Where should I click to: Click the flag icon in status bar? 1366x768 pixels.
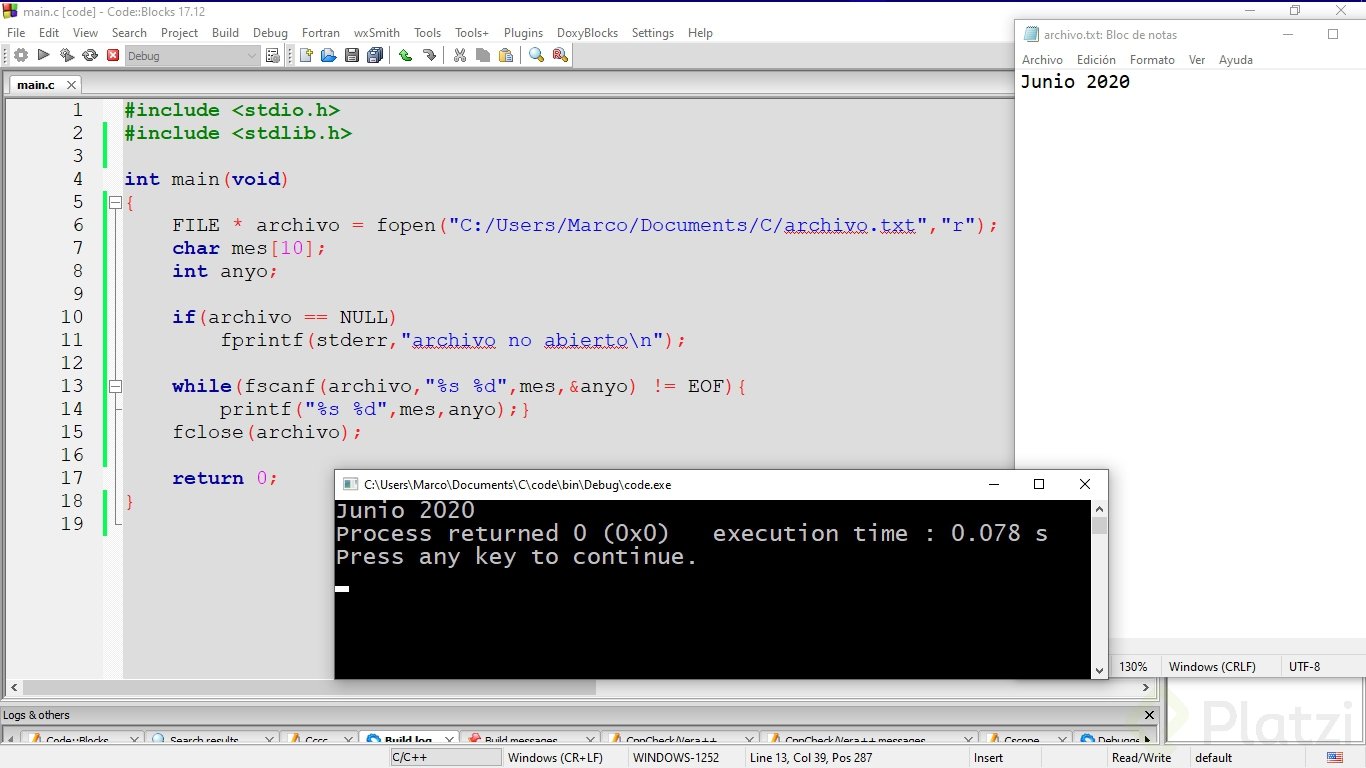[1334, 758]
